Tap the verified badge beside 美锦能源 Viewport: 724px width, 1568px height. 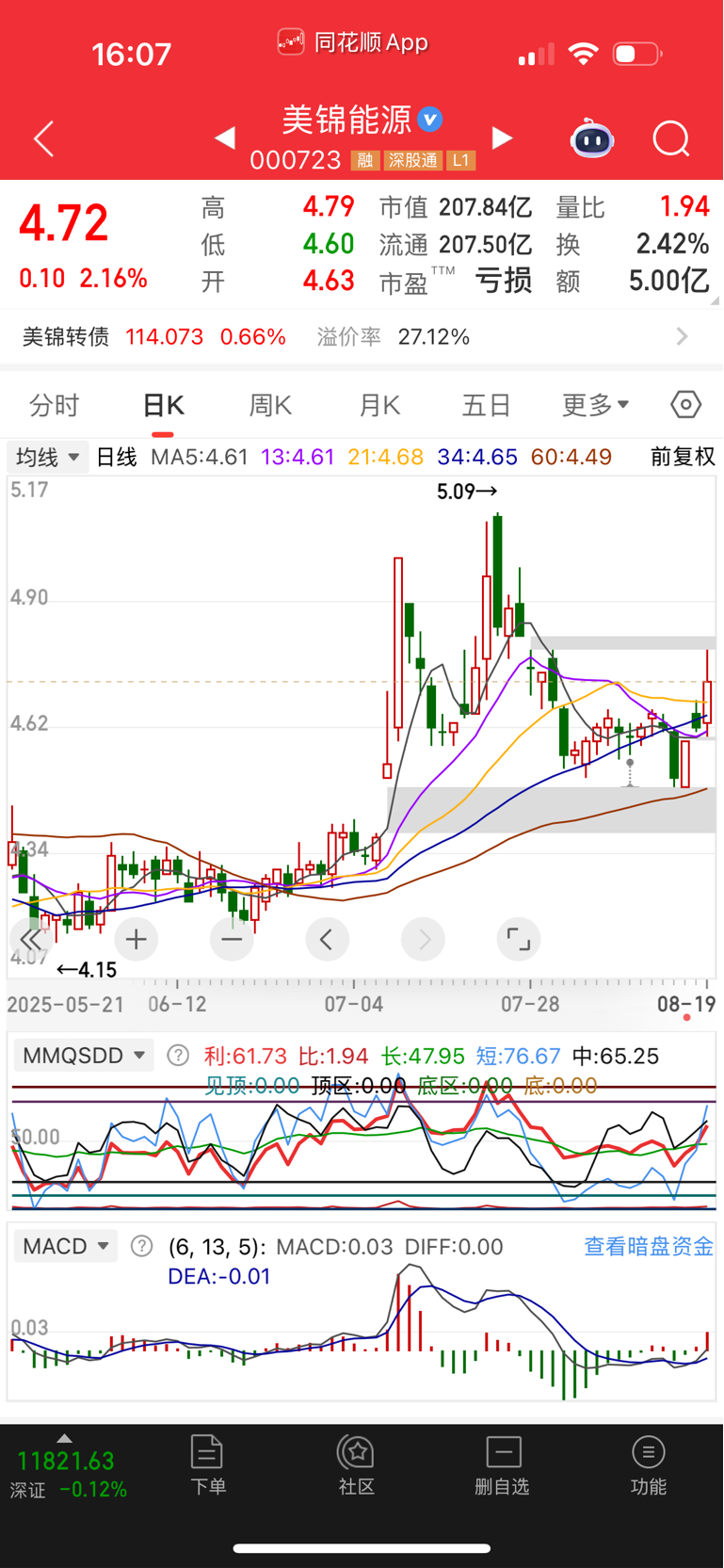click(430, 120)
